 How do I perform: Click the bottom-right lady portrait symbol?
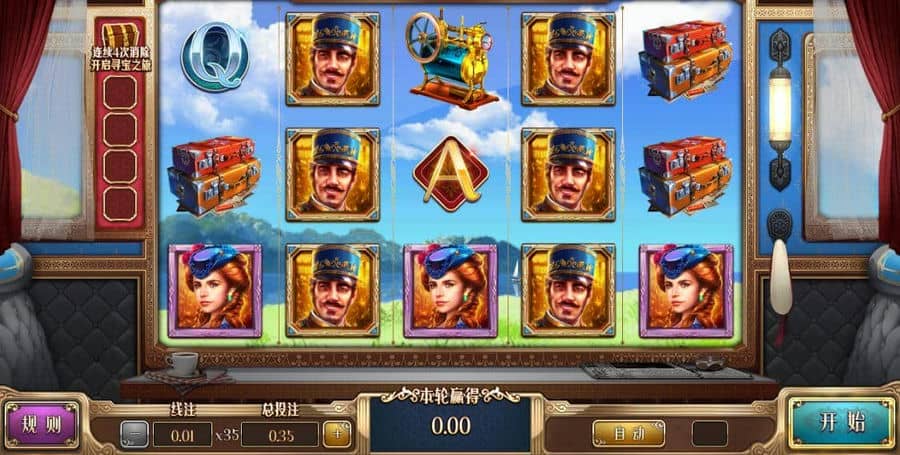pos(686,290)
